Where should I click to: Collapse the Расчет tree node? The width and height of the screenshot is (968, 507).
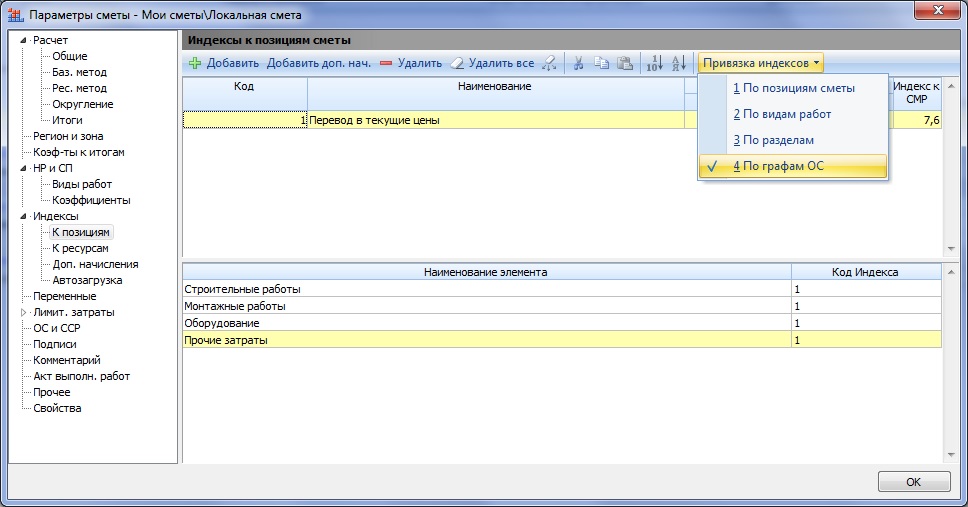pos(24,40)
